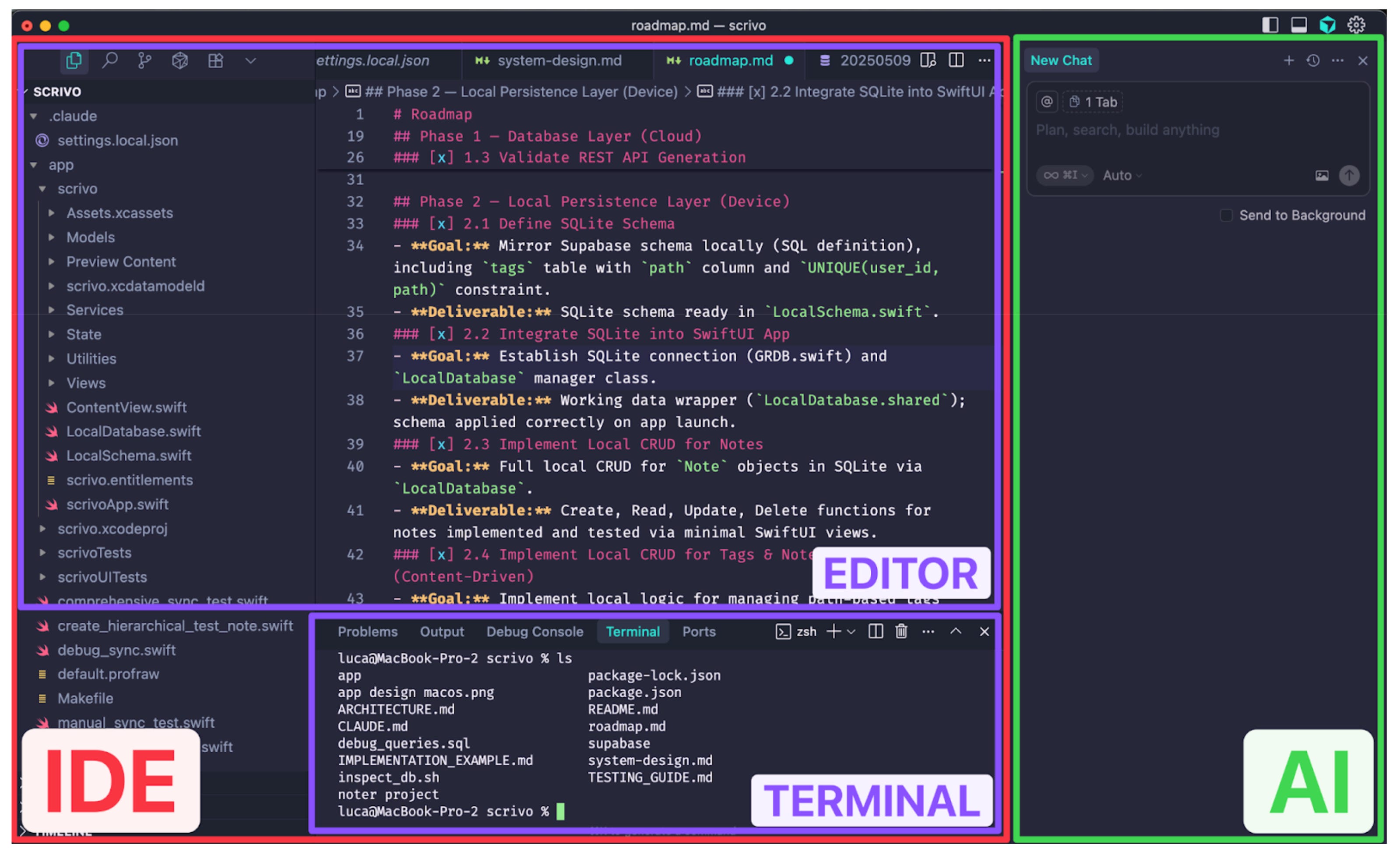Click the chat send arrow button
The image size is (1400, 855).
point(1349,176)
